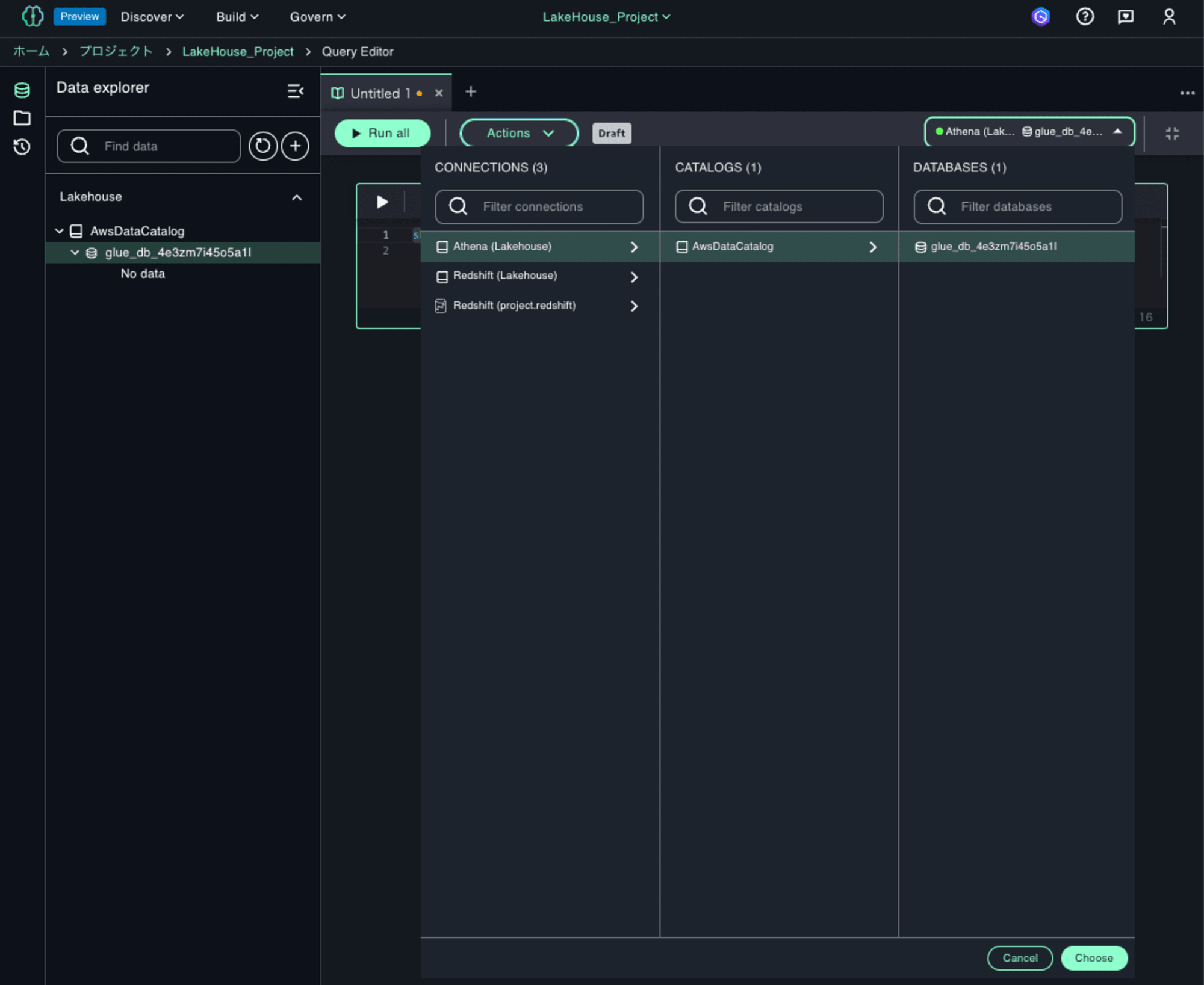The image size is (1204, 985).
Task: Select glue_db_4e3zm7i45o5a1l in Databases list
Action: point(1017,247)
